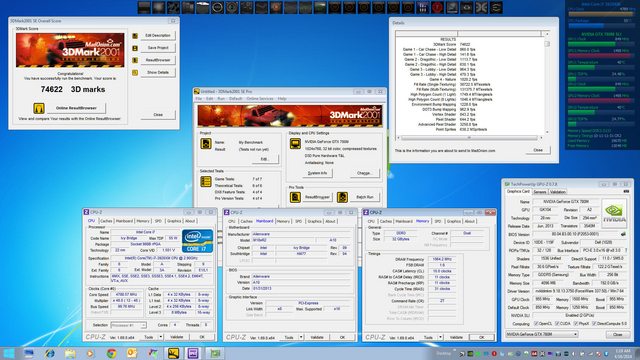640x360 pixels.
Task: Open the Tools dropdown arrow in the CPU-Z CPU window
Action: [161, 337]
